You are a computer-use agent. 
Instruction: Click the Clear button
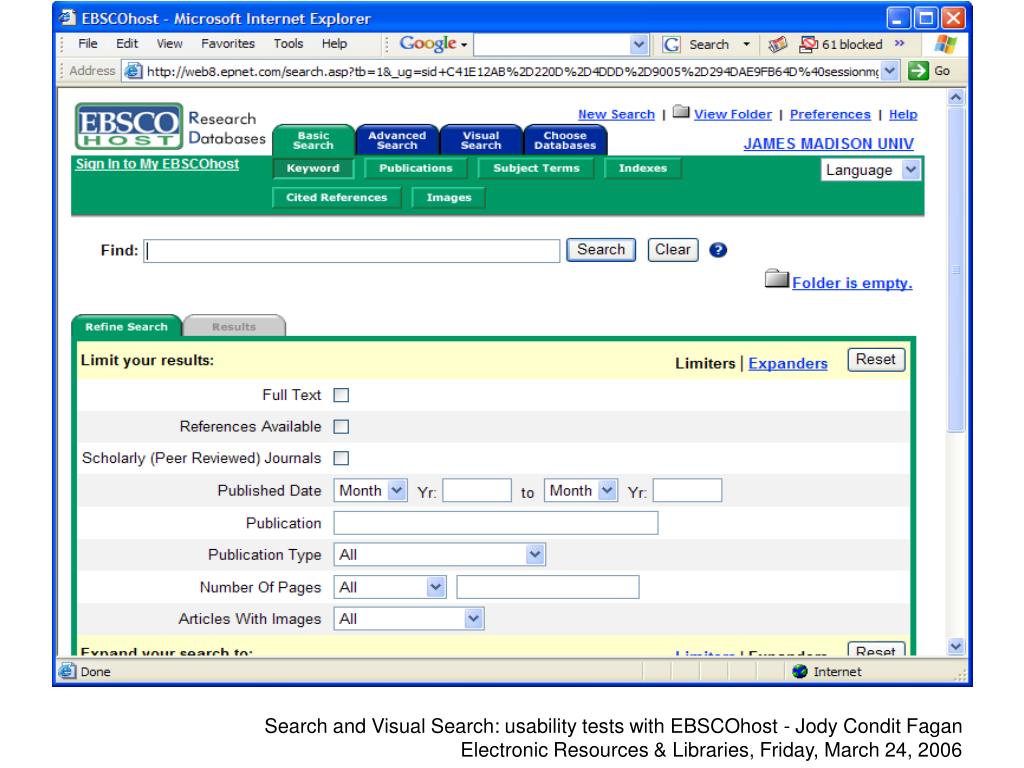point(673,249)
